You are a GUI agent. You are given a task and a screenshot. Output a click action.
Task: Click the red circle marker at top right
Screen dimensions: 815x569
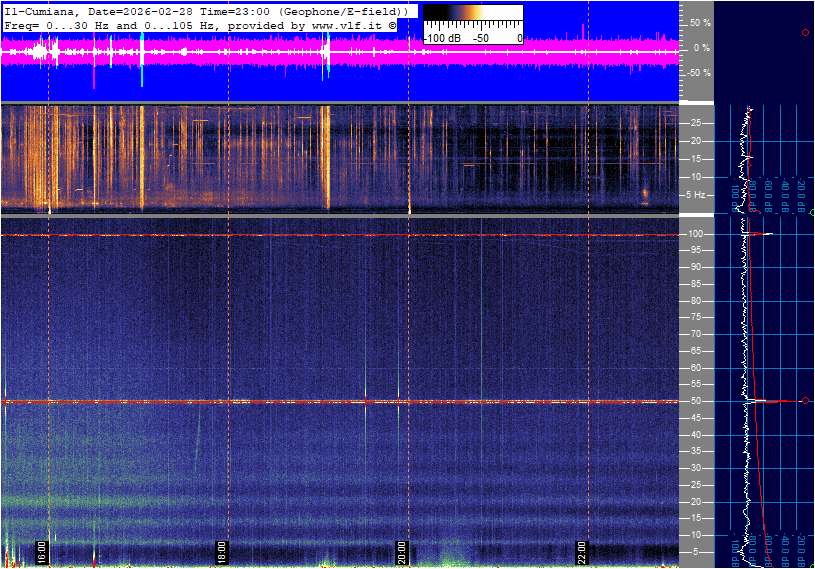click(x=805, y=33)
